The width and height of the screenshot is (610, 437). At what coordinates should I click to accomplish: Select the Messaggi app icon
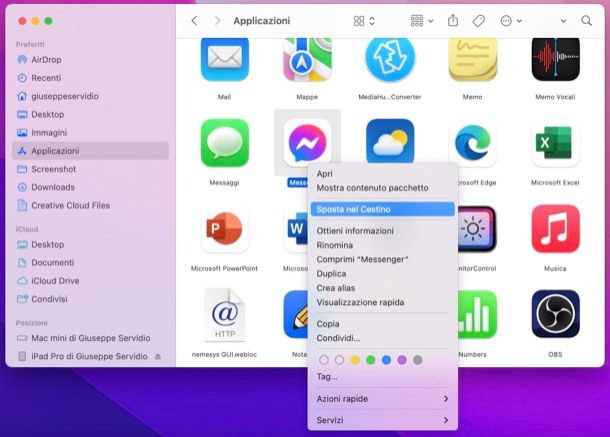(224, 143)
